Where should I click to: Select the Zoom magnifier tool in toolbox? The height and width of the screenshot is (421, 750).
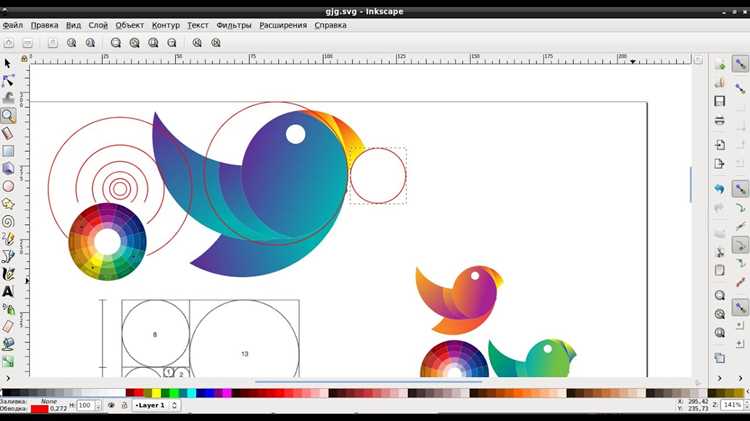click(x=8, y=116)
